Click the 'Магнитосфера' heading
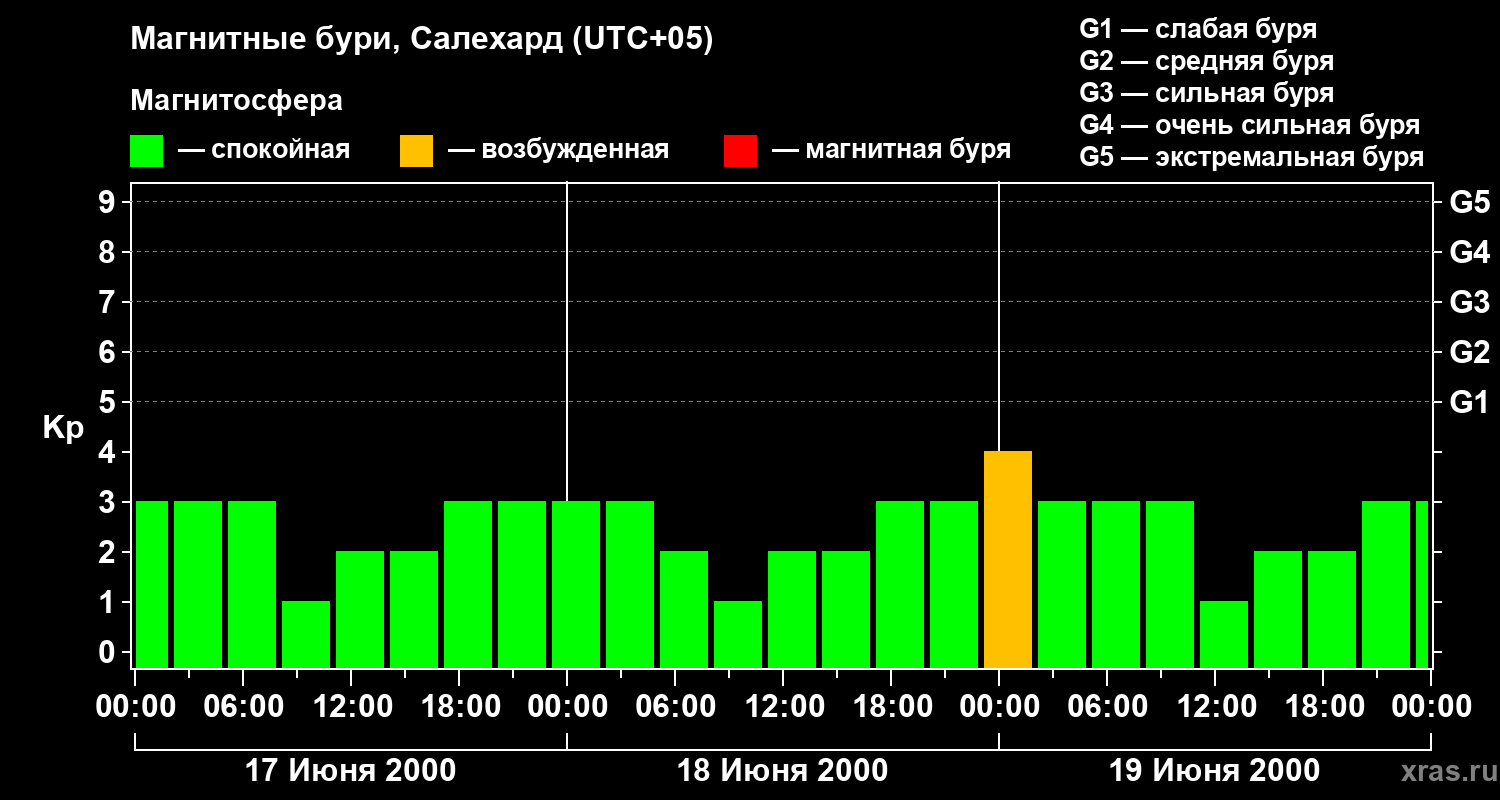 click(x=237, y=101)
